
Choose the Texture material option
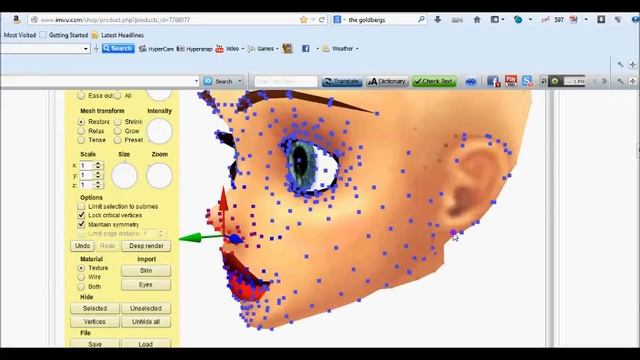click(x=81, y=268)
